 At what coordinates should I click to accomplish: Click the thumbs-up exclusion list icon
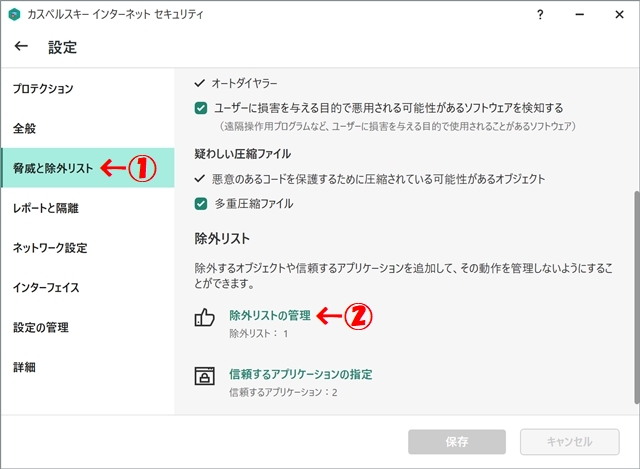coord(205,319)
